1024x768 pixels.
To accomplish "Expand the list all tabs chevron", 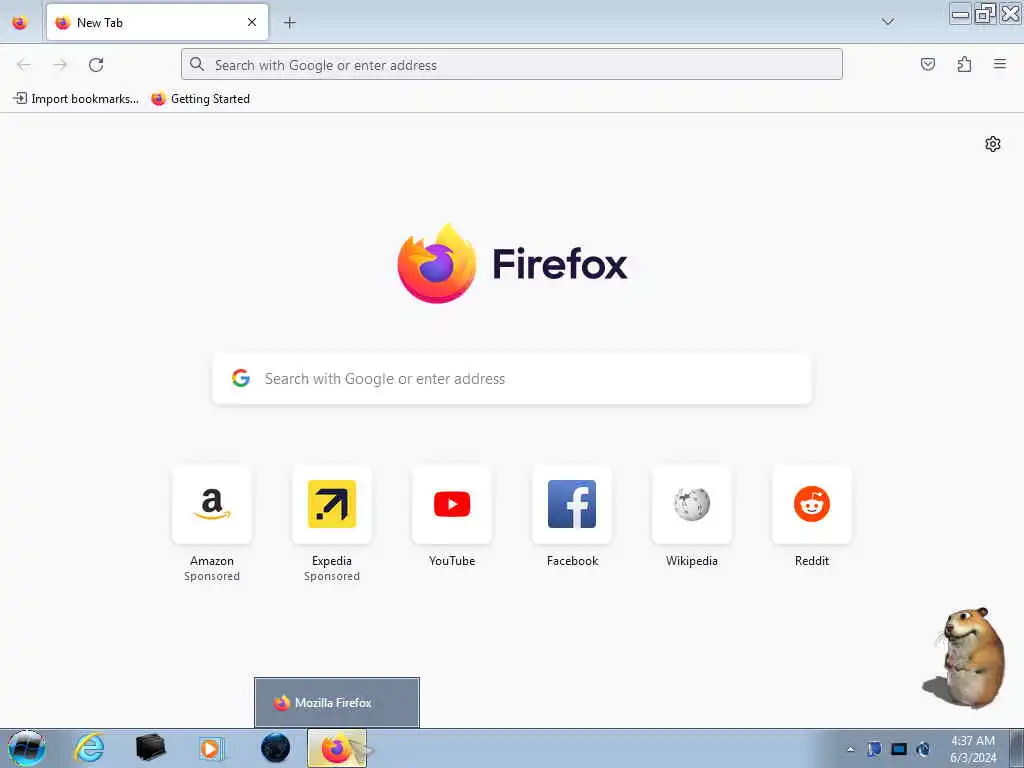I will [888, 22].
